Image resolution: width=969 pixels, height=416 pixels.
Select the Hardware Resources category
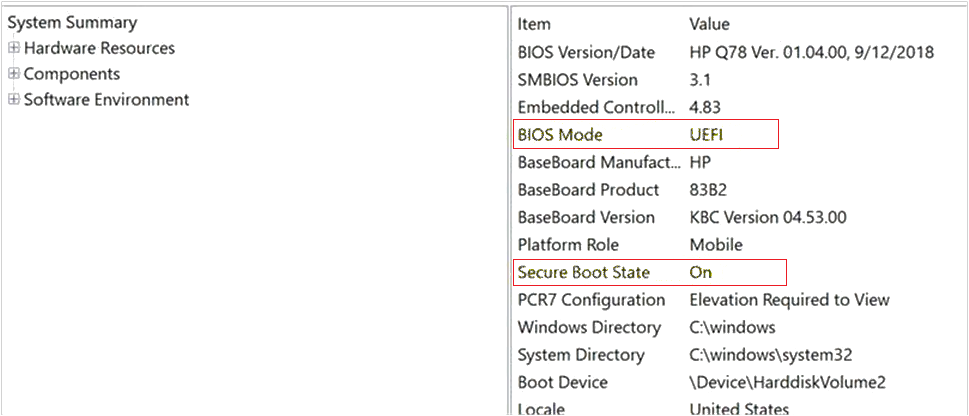pos(99,48)
